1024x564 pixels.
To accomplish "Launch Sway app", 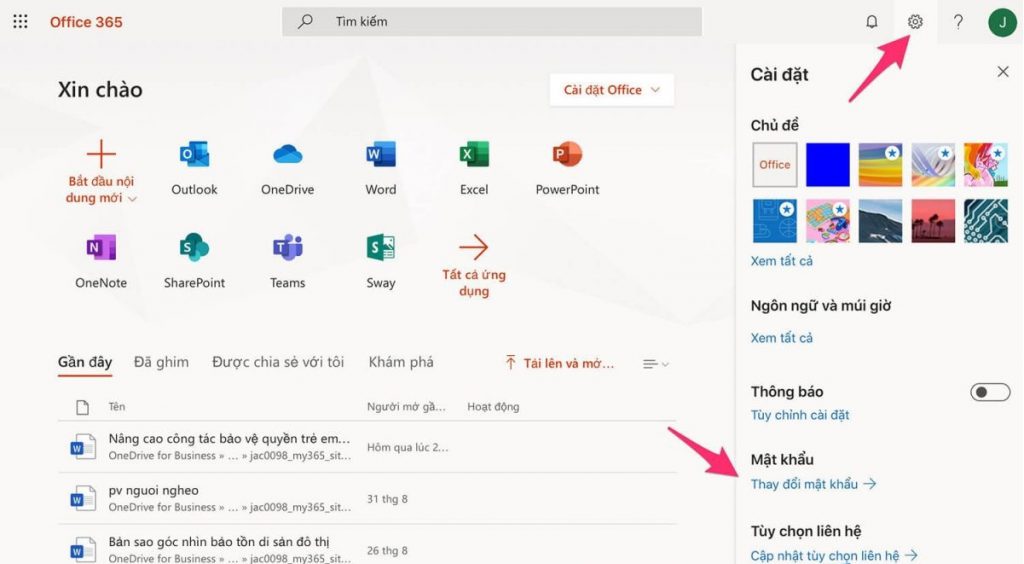I will (x=381, y=262).
